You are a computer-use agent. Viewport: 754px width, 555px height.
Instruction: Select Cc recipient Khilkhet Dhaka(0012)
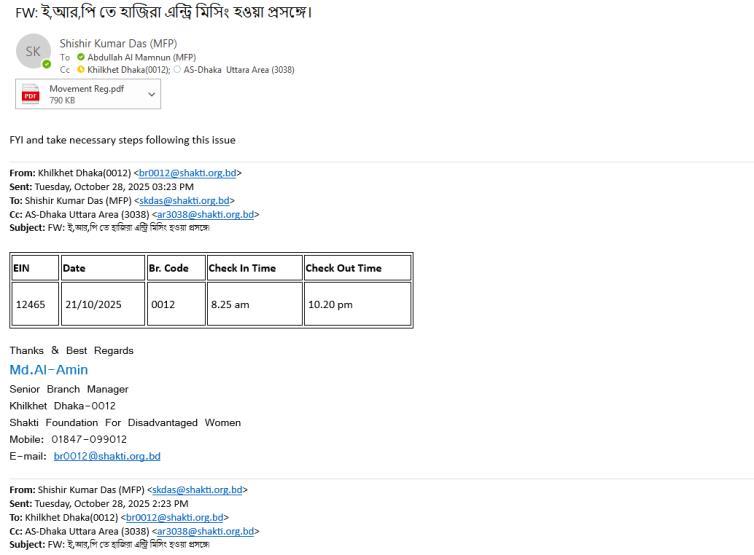pos(127,69)
